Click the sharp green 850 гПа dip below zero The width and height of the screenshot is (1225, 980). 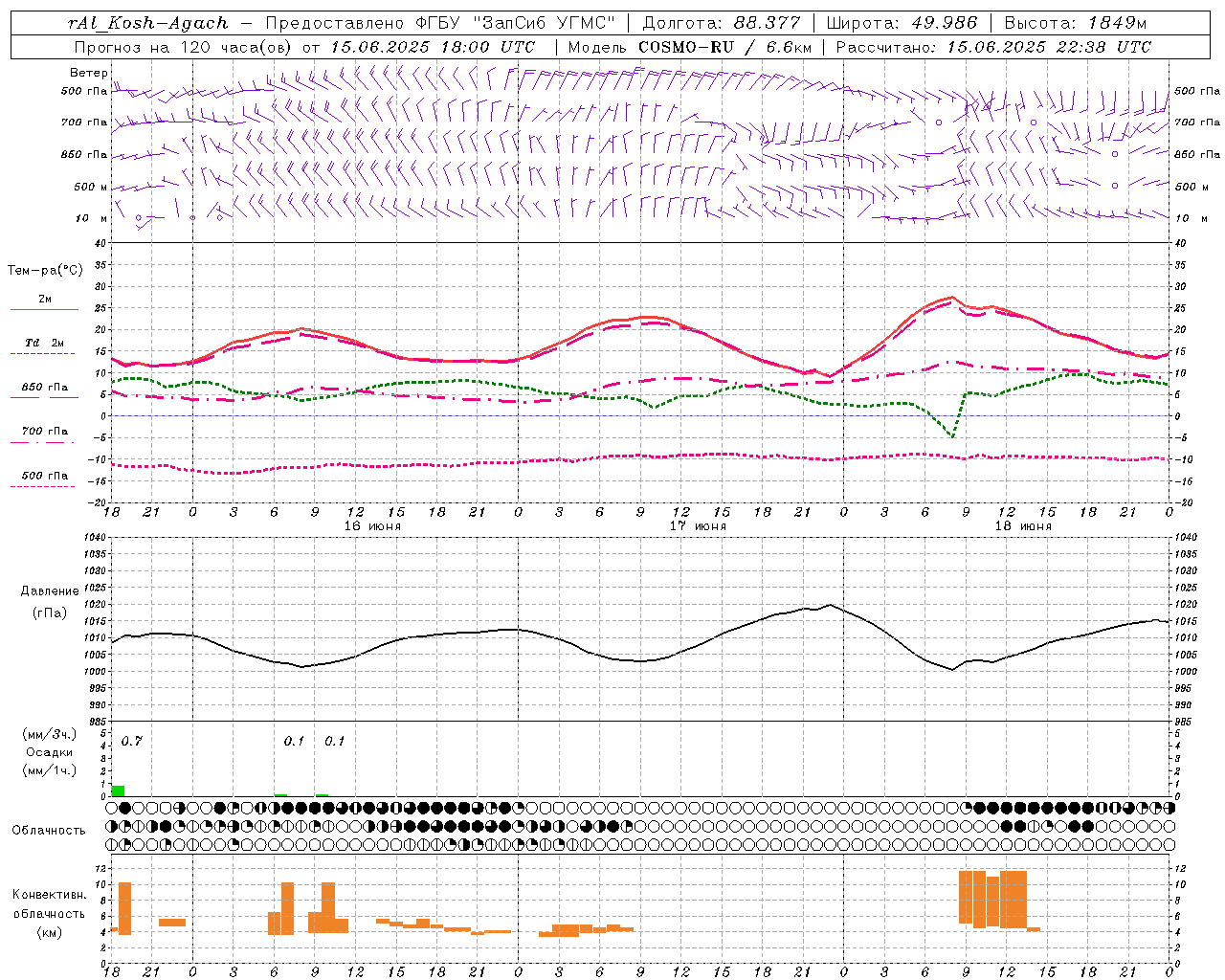pos(952,435)
